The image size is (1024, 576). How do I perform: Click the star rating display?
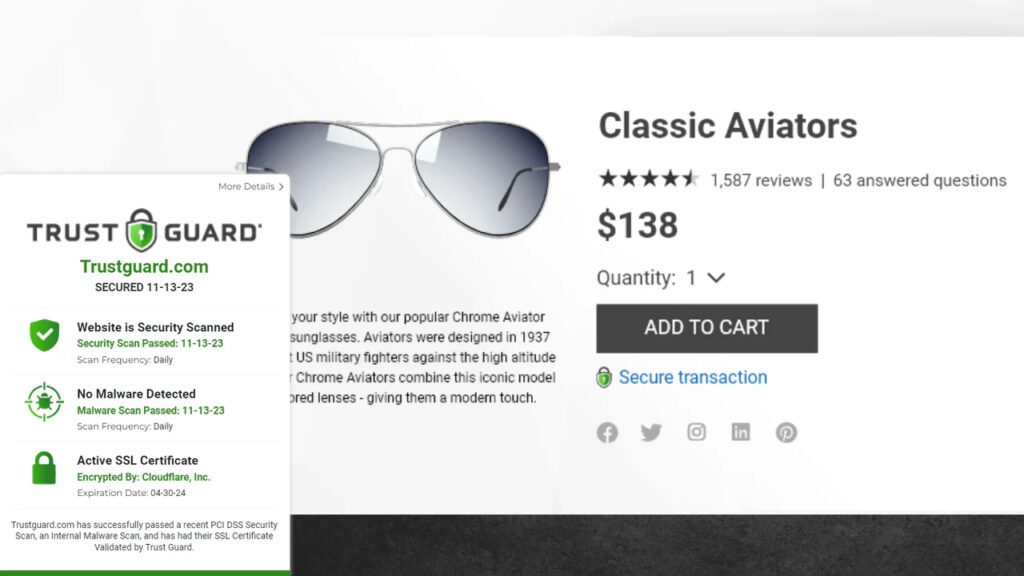648,180
